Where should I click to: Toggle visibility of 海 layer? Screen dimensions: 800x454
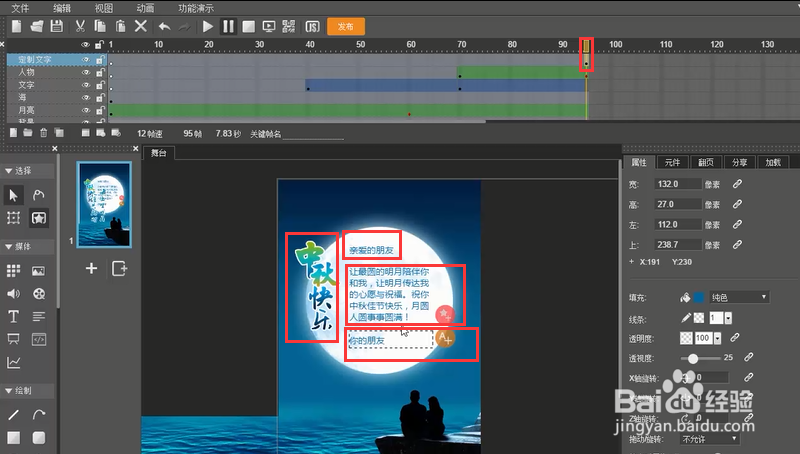point(85,97)
